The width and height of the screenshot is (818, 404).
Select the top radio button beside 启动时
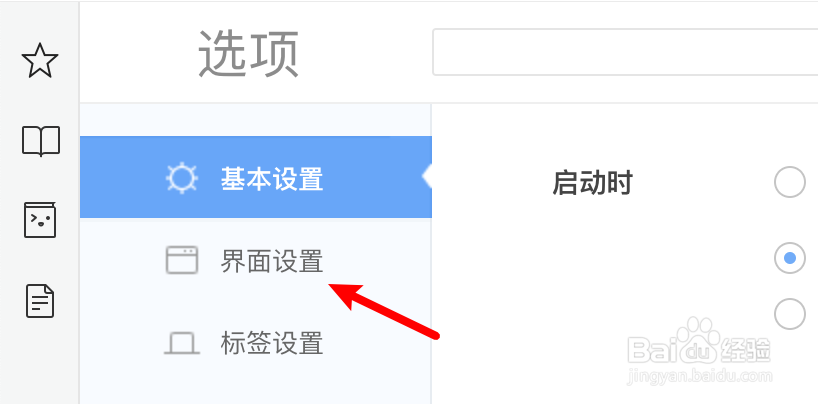(x=789, y=182)
